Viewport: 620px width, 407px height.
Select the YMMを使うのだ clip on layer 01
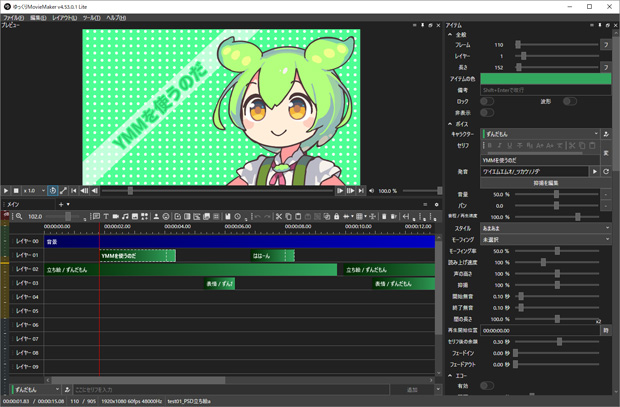tap(138, 256)
